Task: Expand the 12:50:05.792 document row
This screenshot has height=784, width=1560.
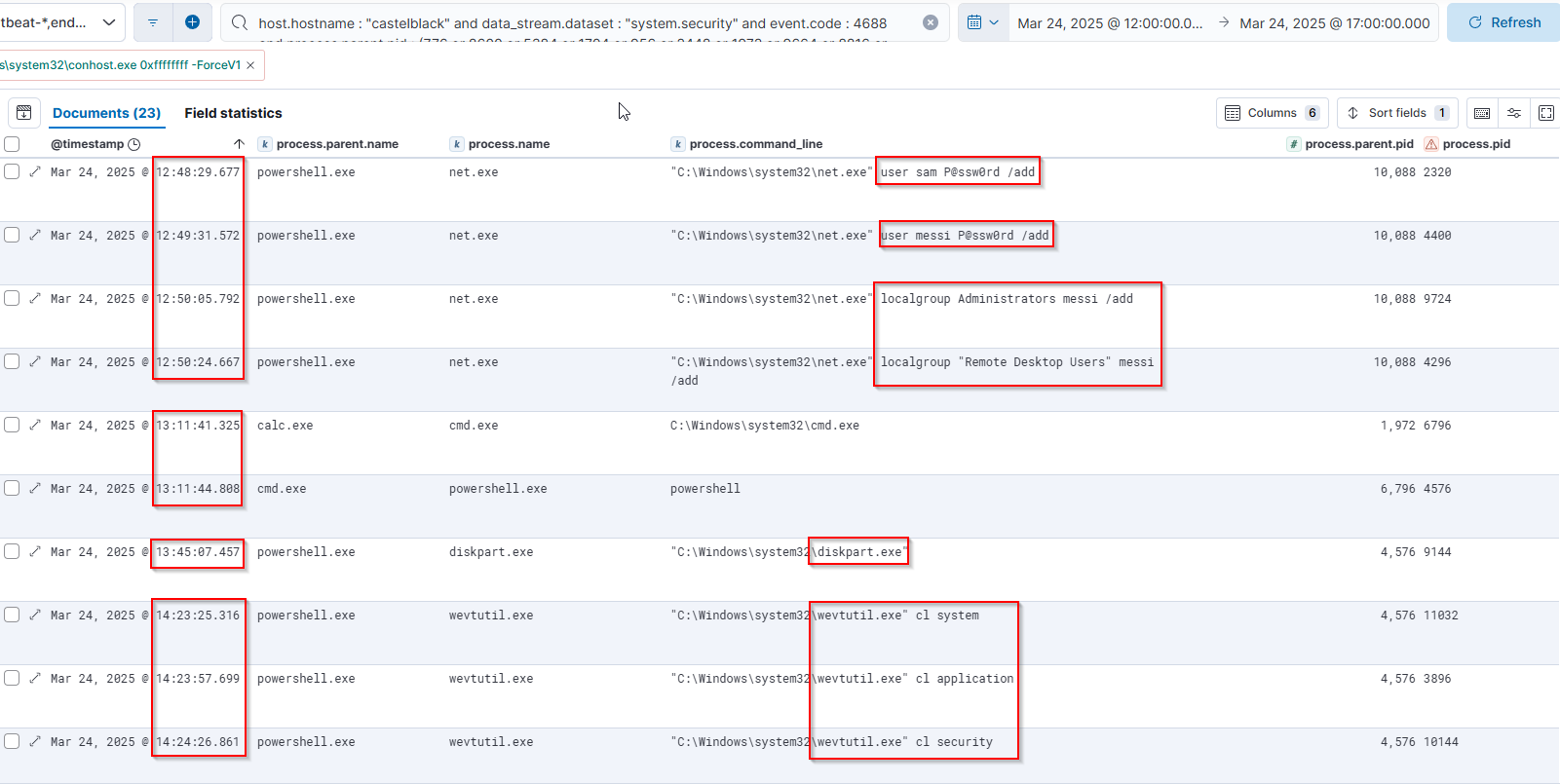Action: point(35,298)
